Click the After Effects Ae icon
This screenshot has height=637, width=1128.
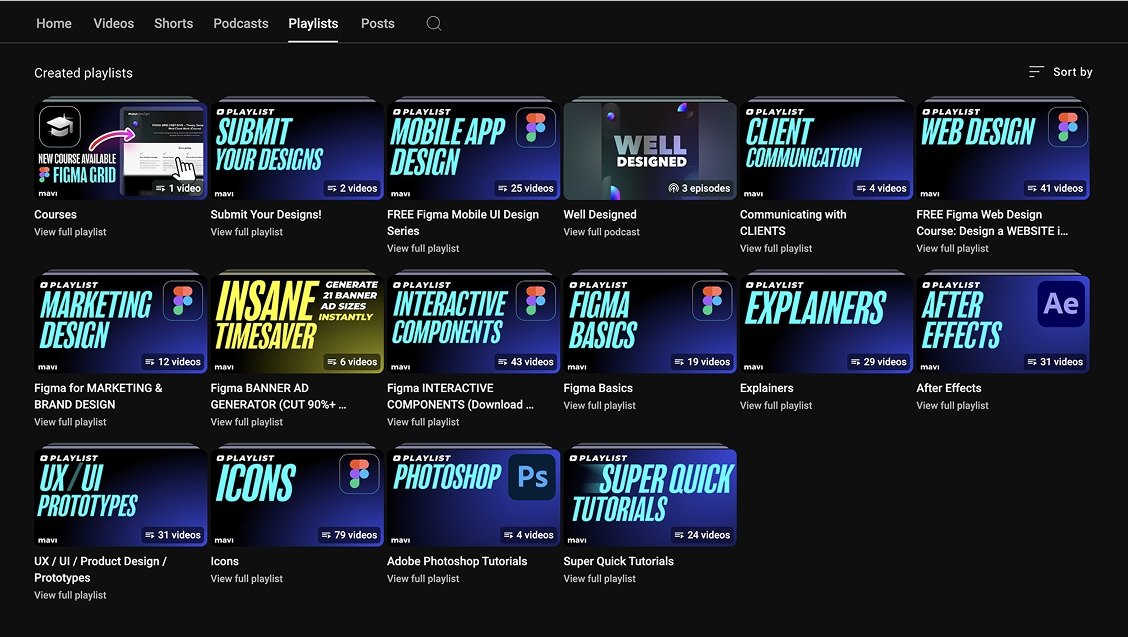[x=1061, y=303]
